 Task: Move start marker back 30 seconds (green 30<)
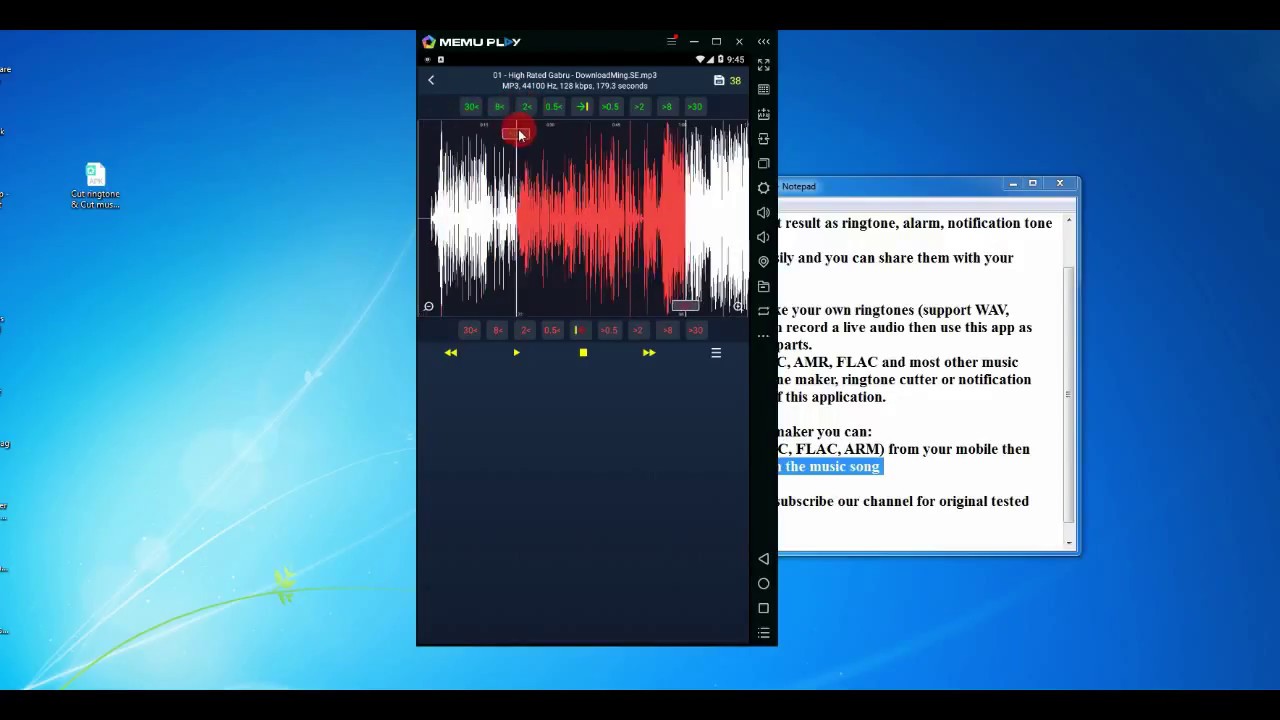coord(471,107)
